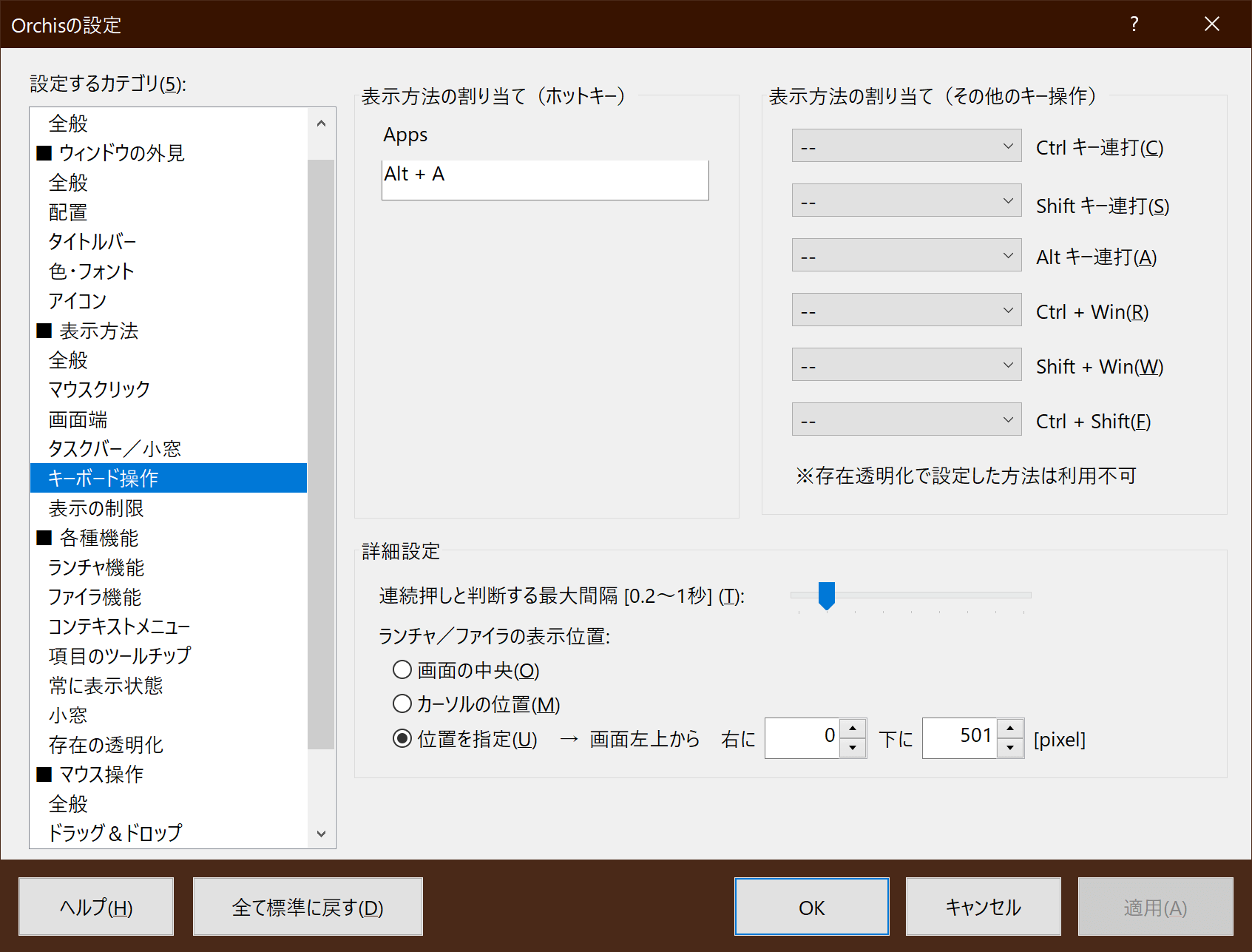The image size is (1252, 952).
Task: Select the ファイラ機能 category
Action: click(169, 596)
